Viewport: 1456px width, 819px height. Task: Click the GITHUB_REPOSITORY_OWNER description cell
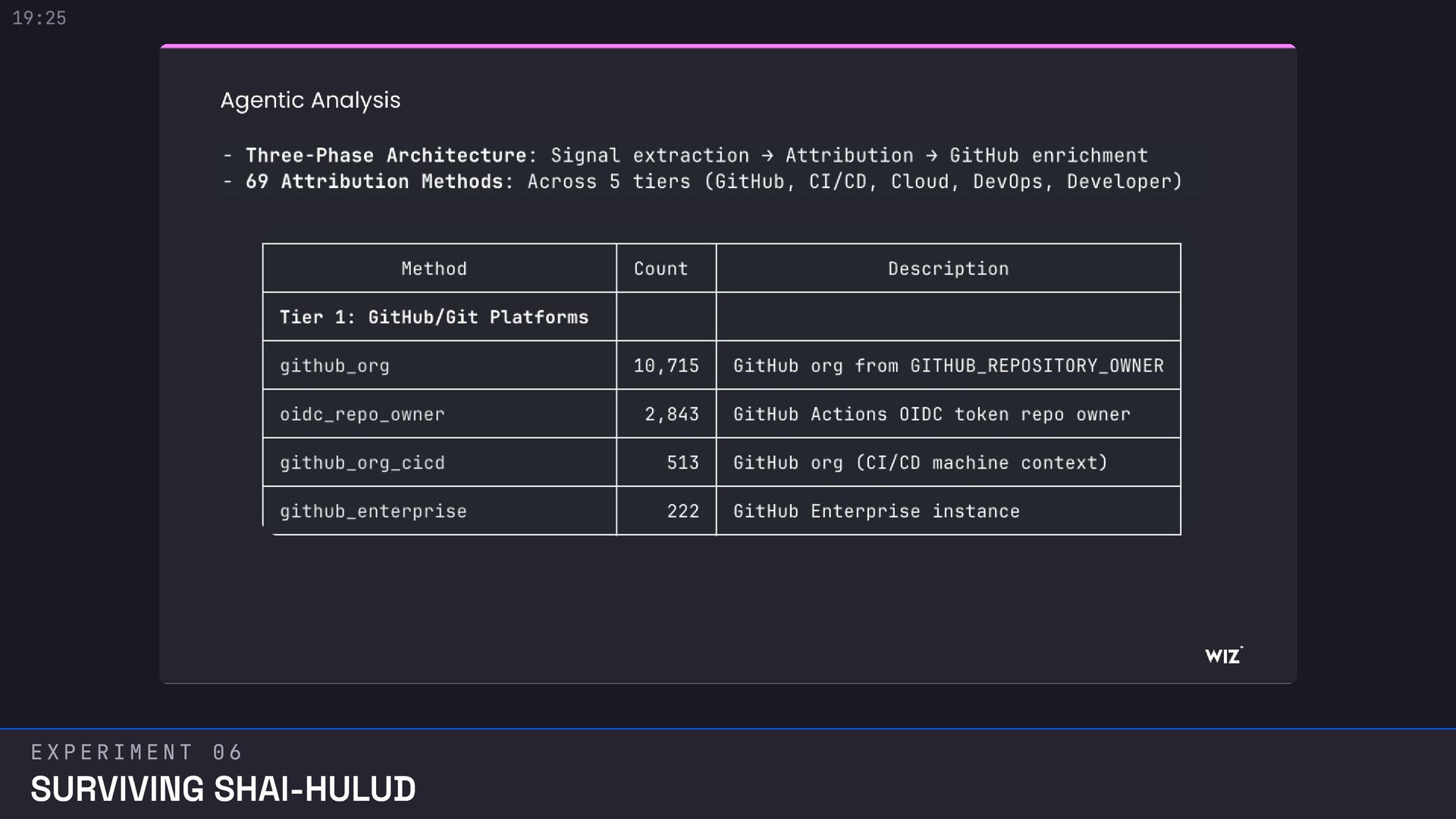pyautogui.click(x=948, y=366)
